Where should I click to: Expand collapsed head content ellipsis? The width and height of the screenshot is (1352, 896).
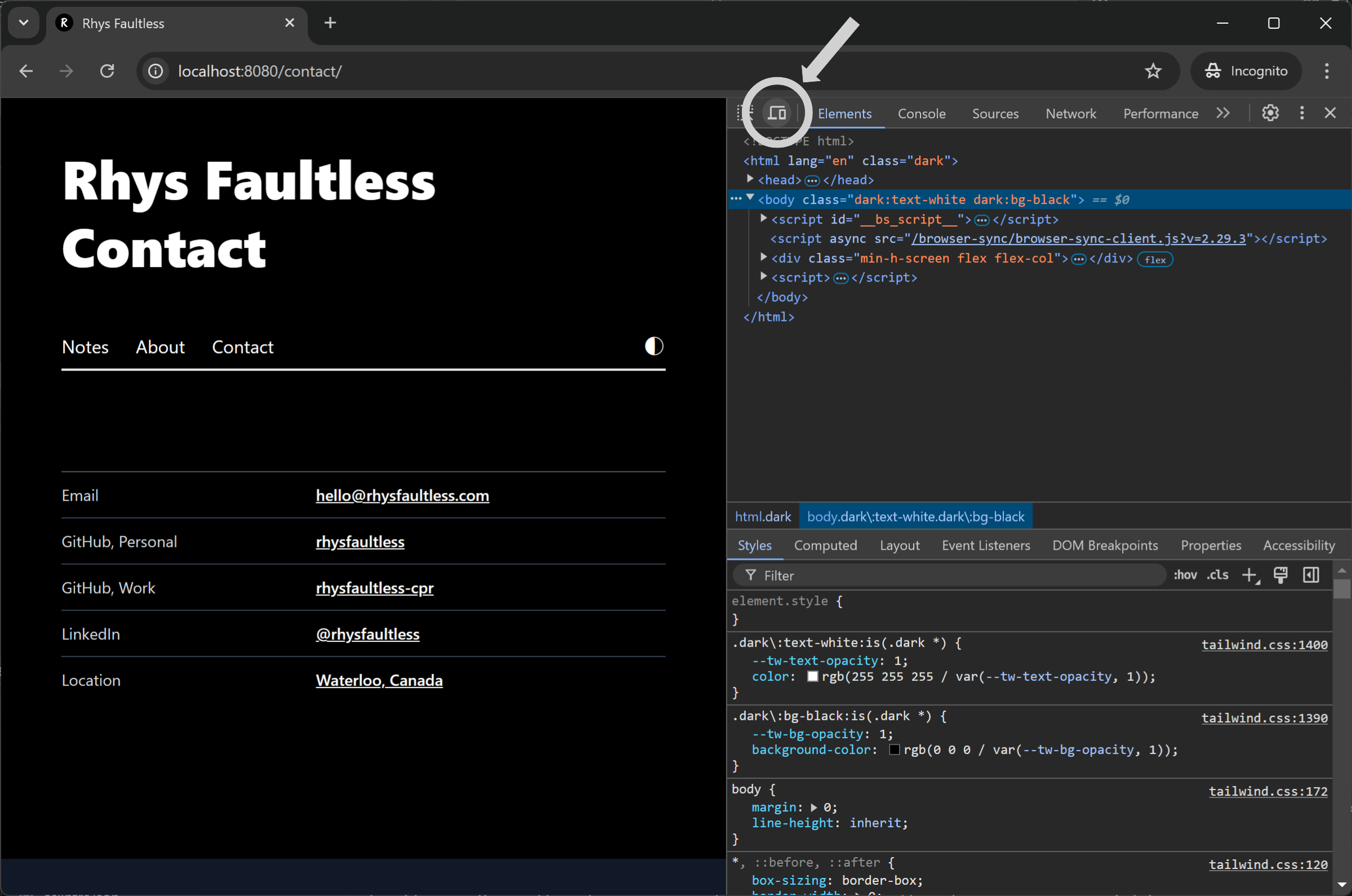[x=811, y=181]
